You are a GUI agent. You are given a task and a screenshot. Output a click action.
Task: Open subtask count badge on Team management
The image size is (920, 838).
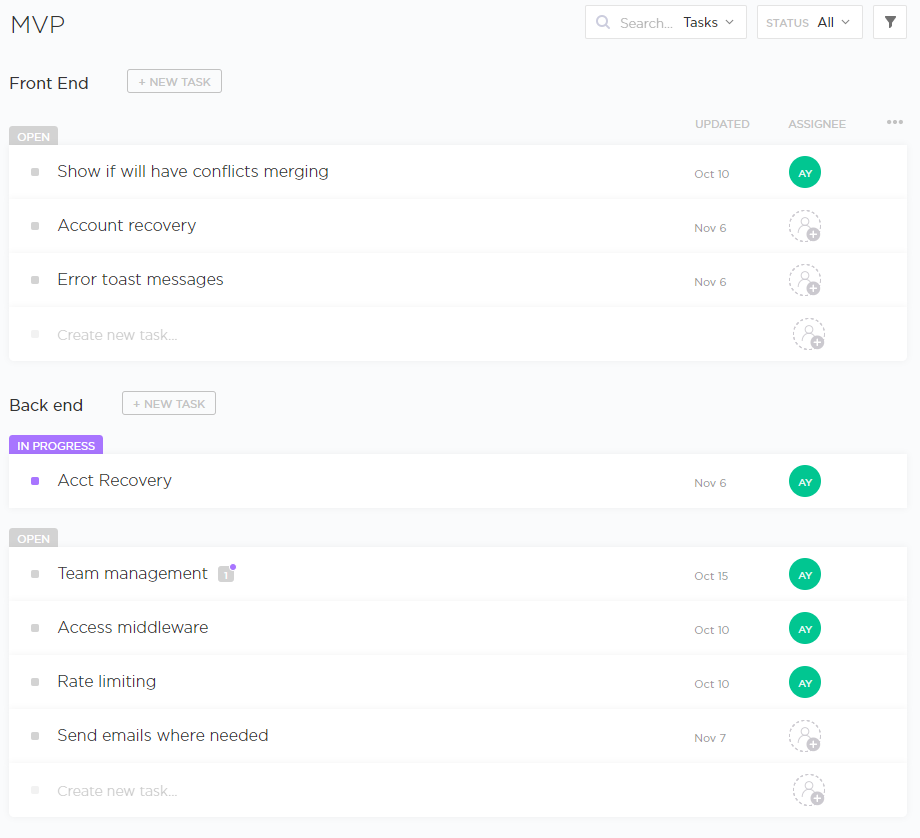click(x=226, y=574)
